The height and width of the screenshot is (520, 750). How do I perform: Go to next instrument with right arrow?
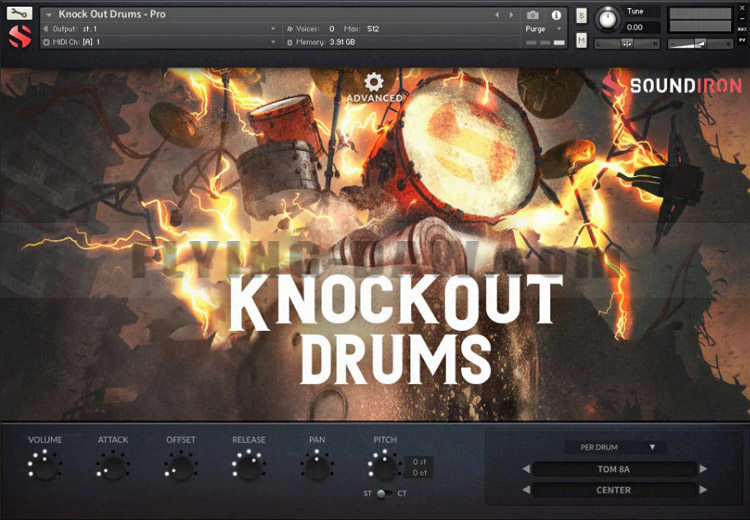pyautogui.click(x=511, y=15)
